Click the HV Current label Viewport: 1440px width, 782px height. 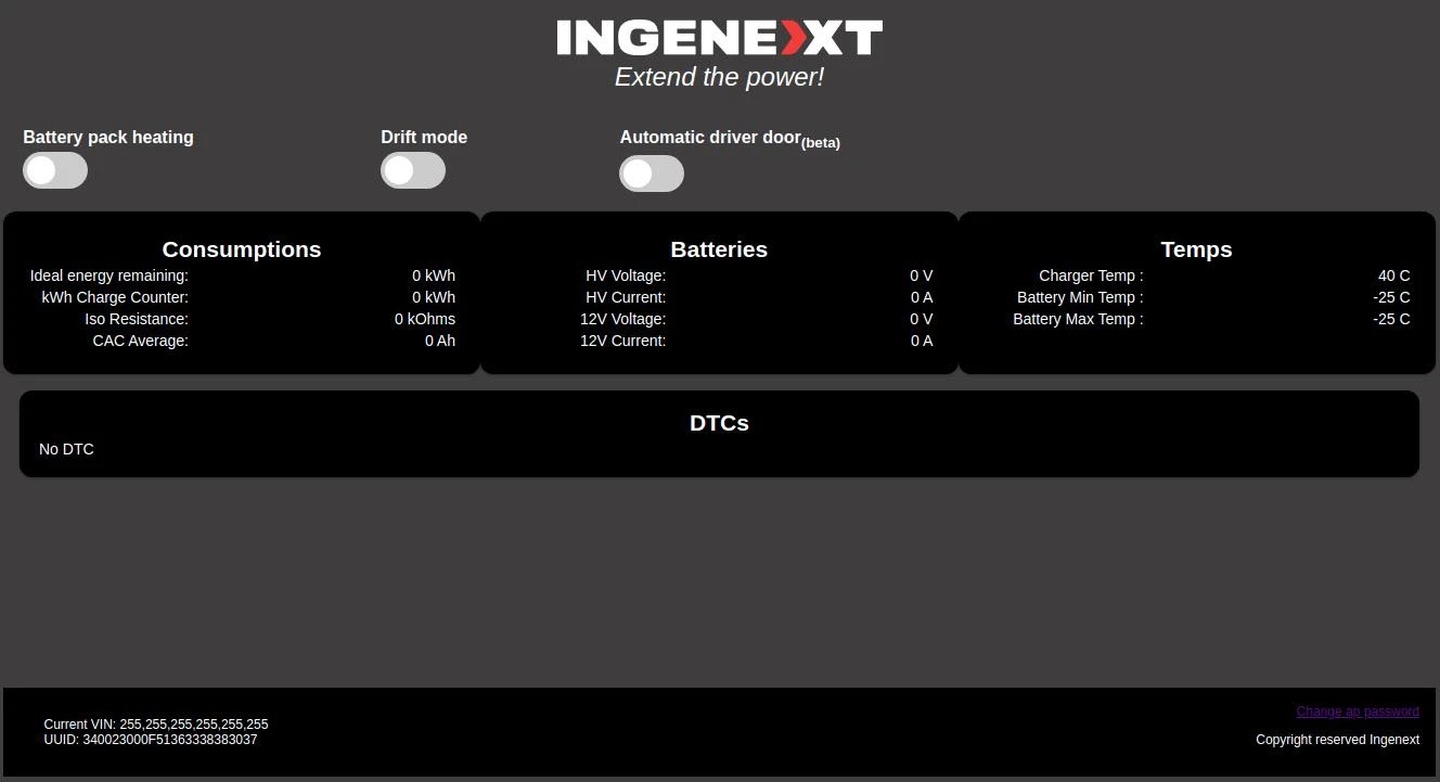626,298
